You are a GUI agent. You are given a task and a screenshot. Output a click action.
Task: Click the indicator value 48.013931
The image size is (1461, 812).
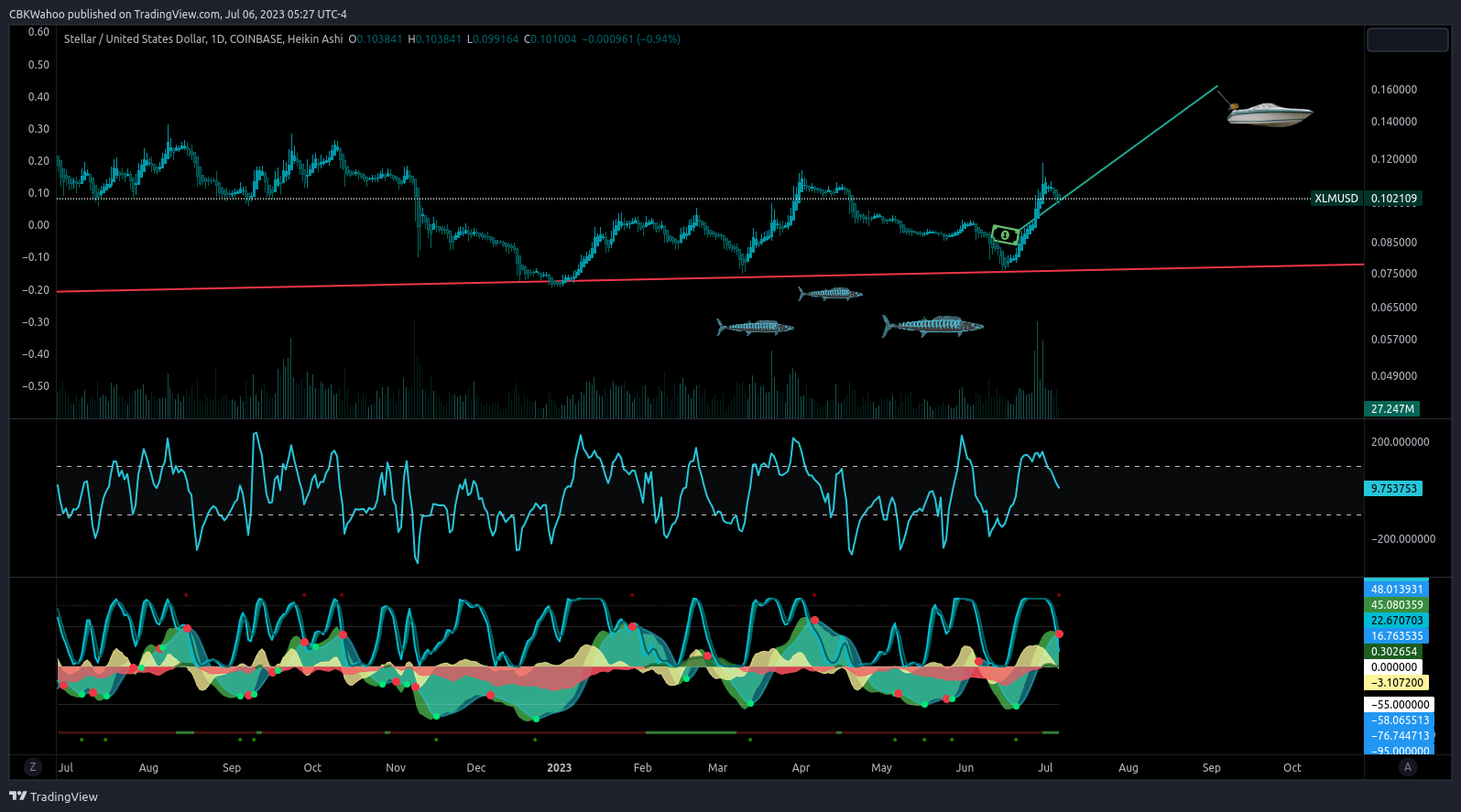[1397, 590]
